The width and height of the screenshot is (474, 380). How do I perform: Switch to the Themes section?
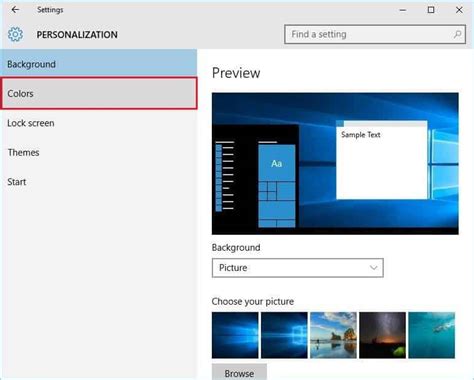99,152
